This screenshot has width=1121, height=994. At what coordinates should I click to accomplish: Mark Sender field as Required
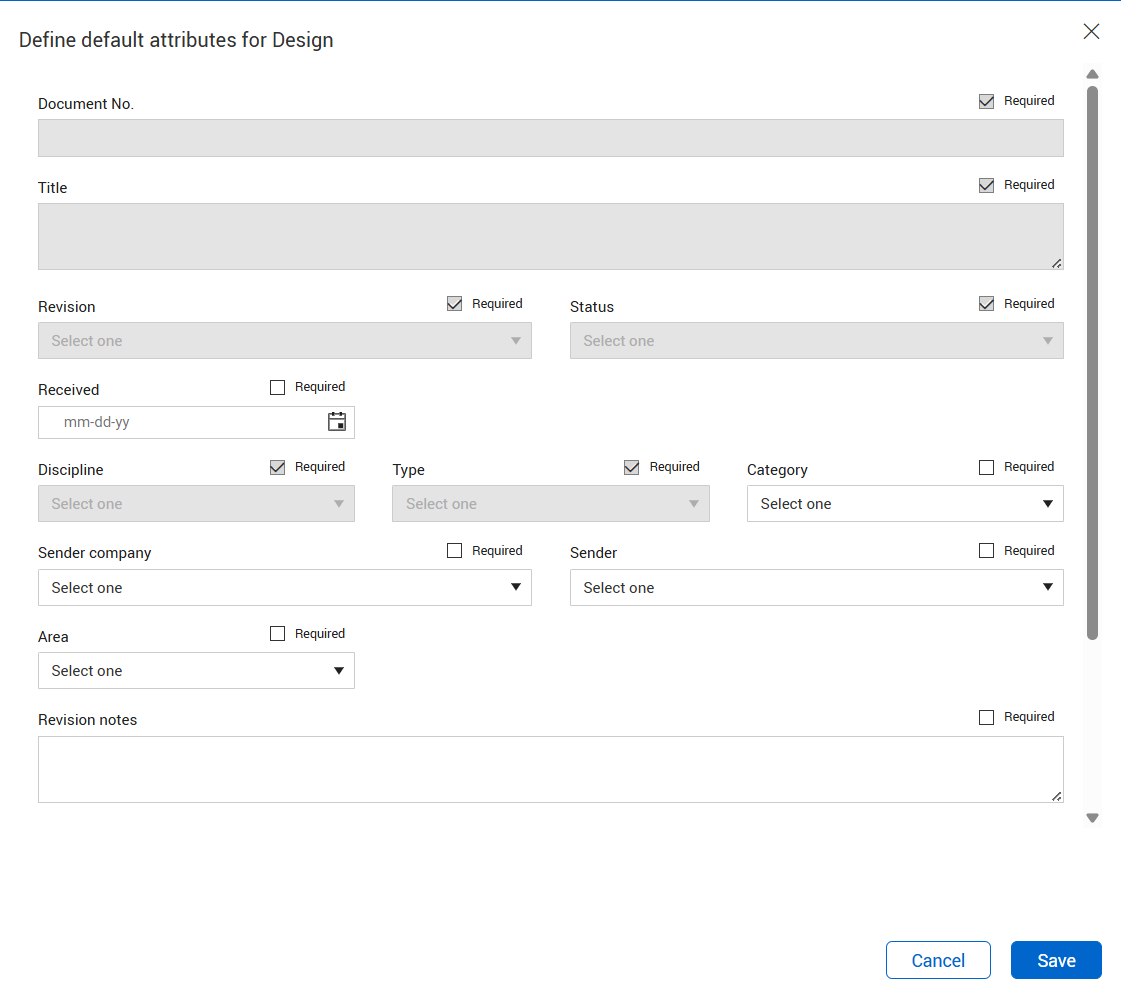[x=987, y=551]
